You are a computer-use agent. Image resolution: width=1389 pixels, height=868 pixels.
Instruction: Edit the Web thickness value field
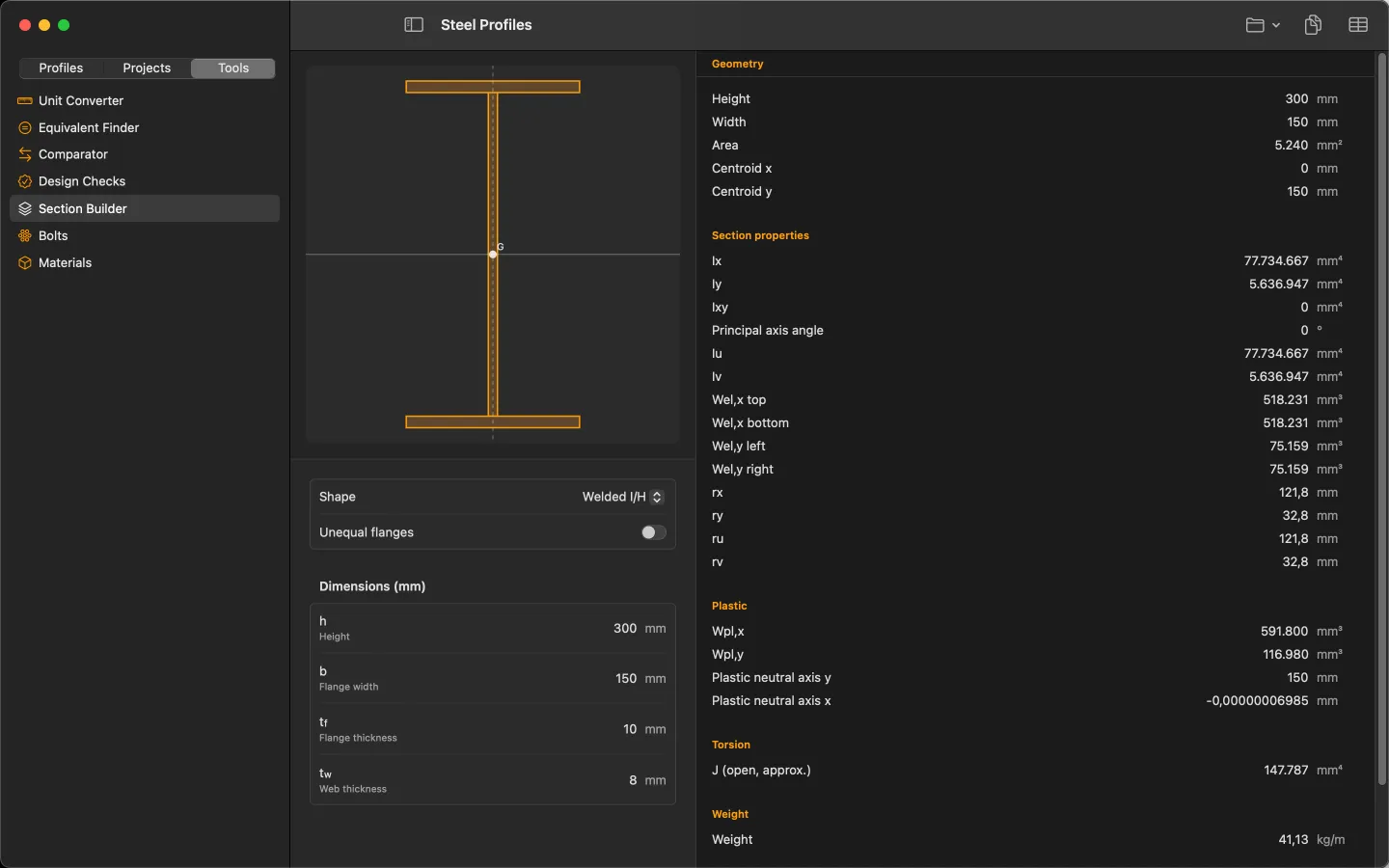click(633, 780)
